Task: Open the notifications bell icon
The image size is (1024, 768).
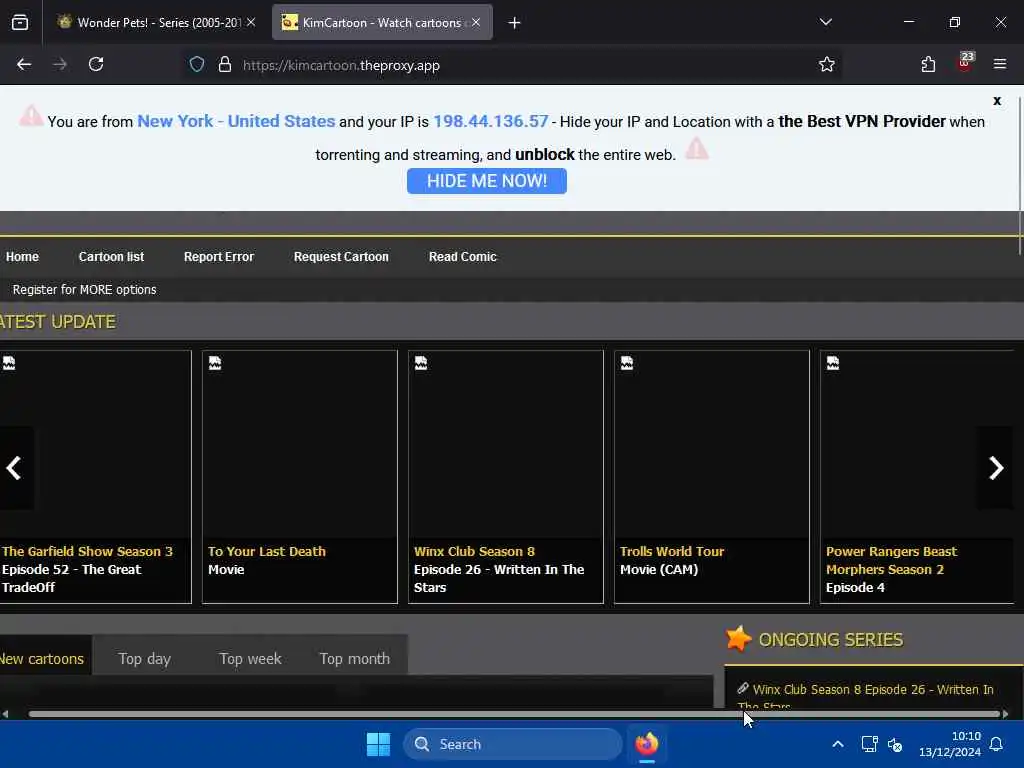Action: tap(996, 744)
